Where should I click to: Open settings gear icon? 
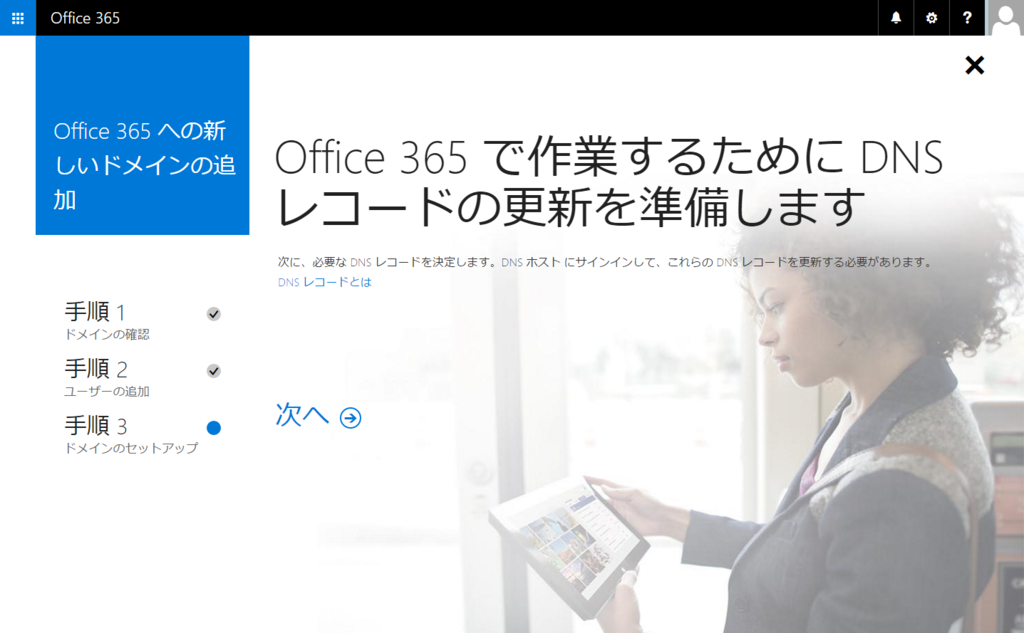click(x=931, y=18)
